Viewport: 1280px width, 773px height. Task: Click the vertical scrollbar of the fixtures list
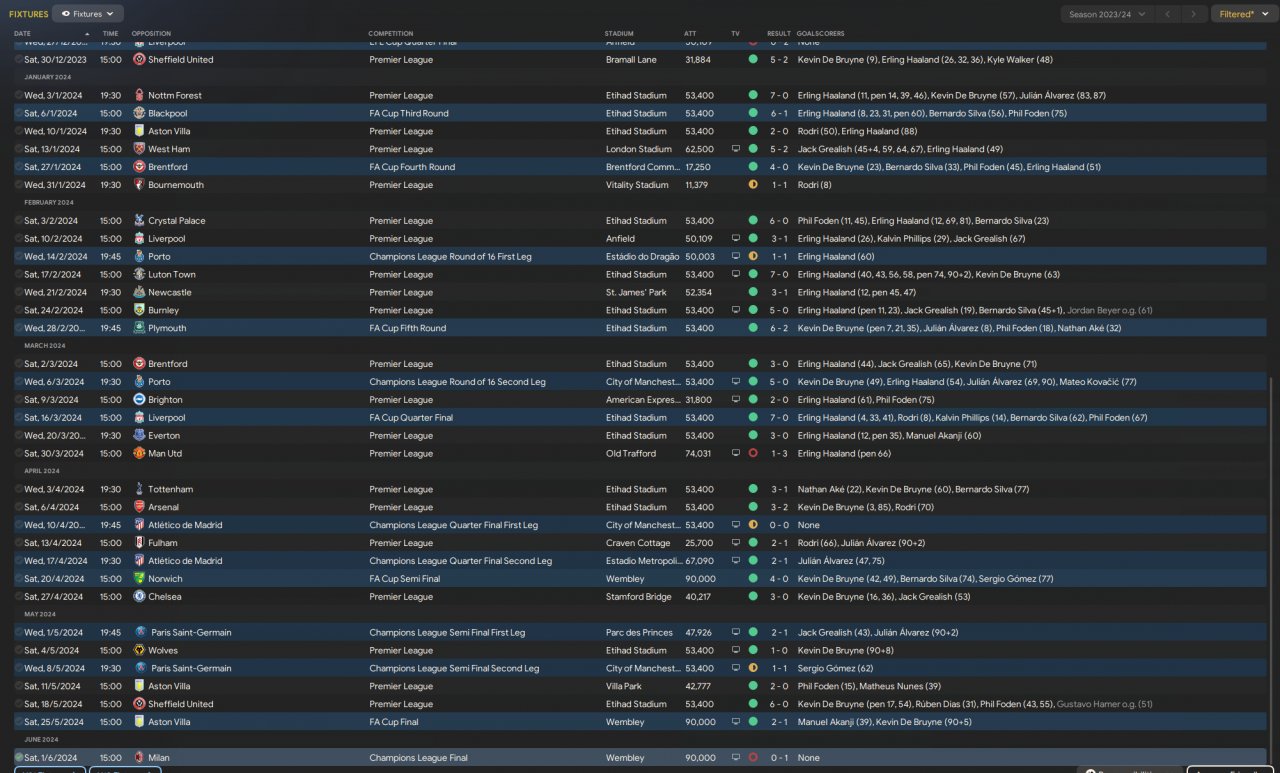tap(1273, 570)
